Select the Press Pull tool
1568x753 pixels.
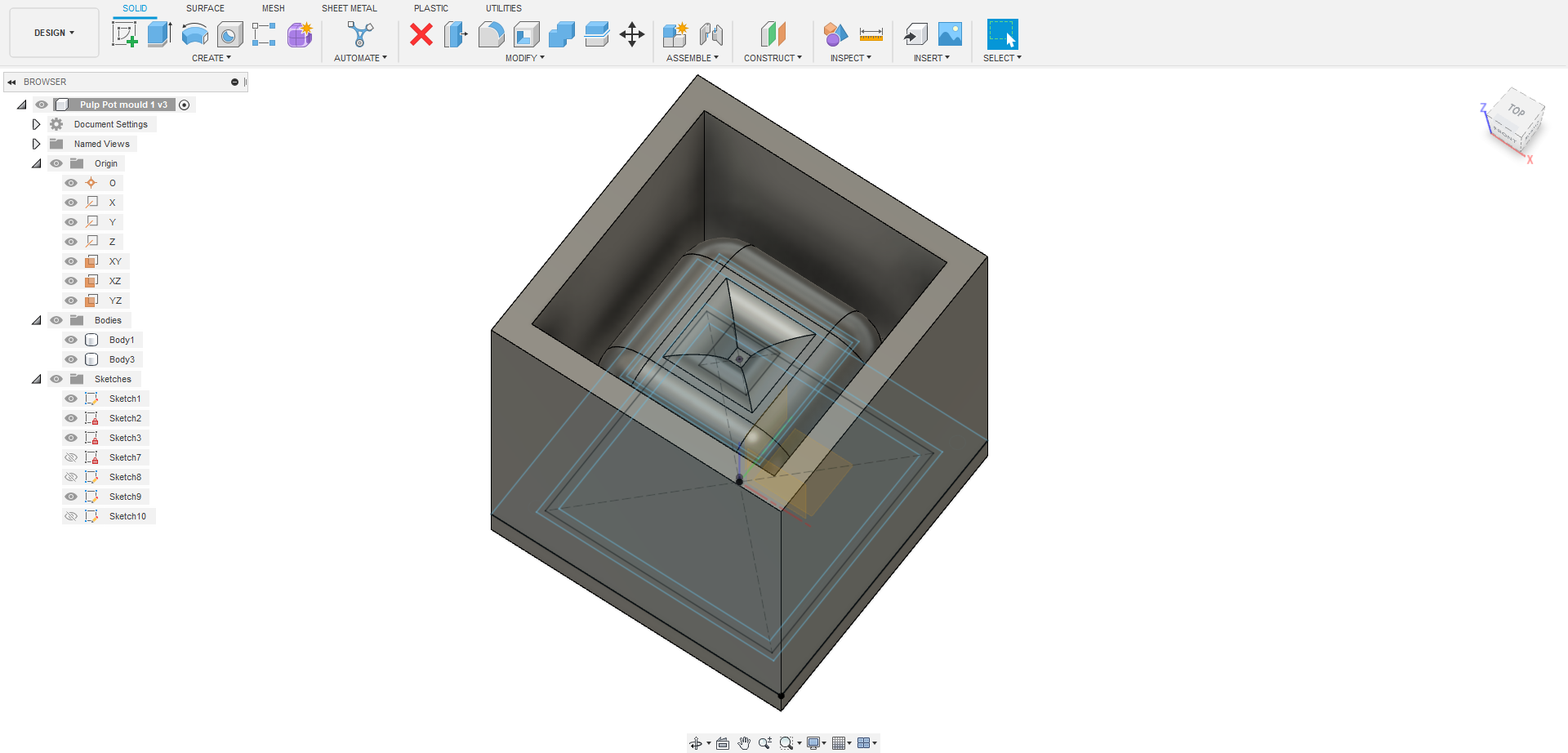(456, 34)
